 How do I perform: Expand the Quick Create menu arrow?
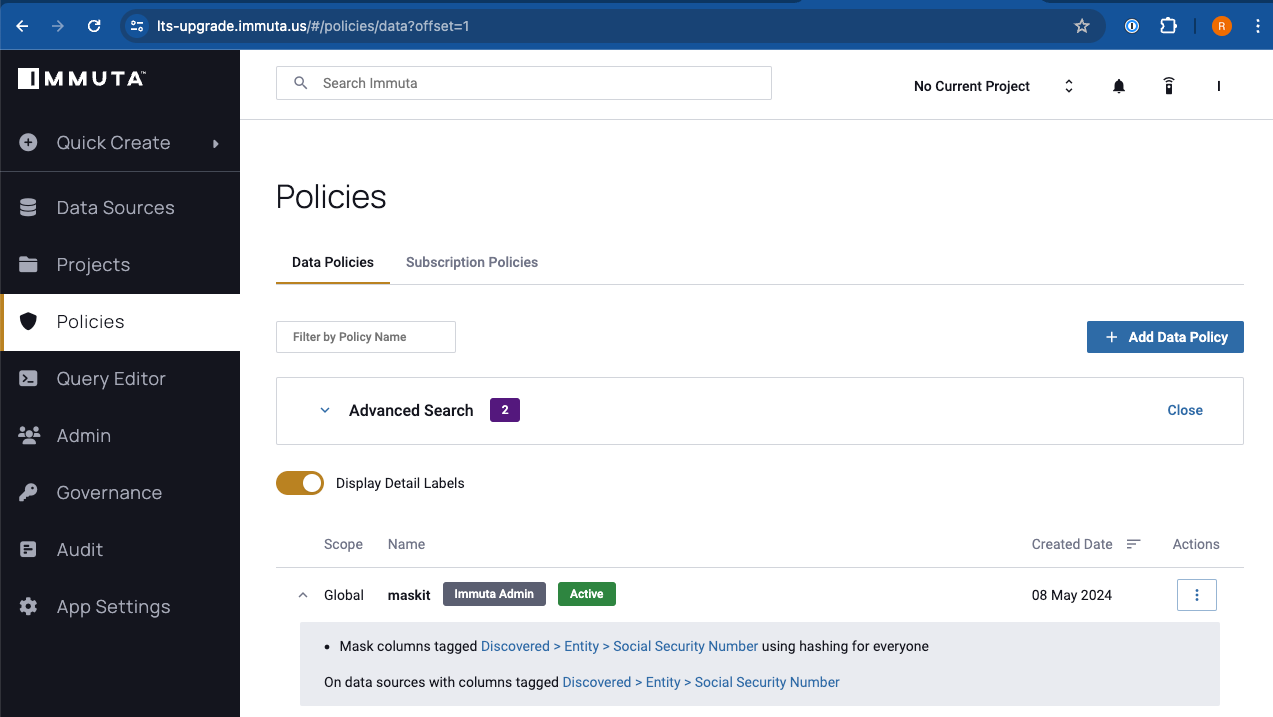pos(215,143)
